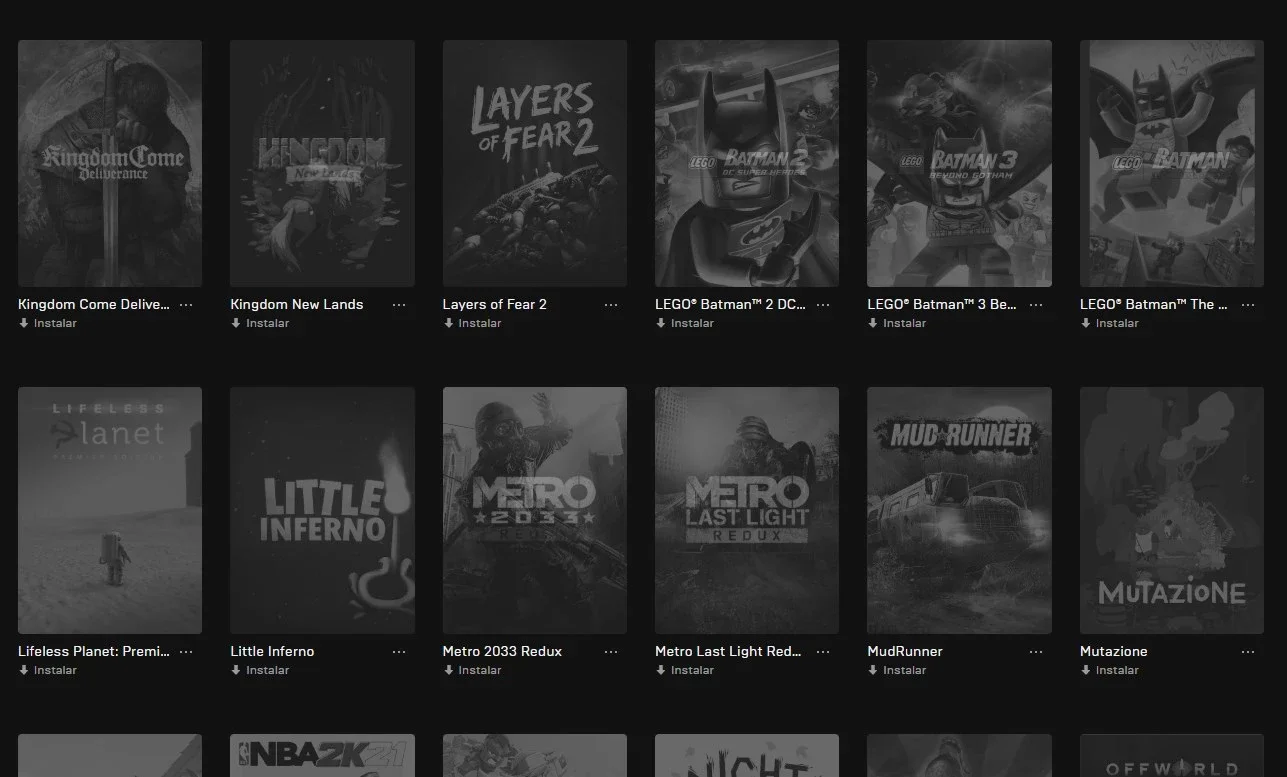This screenshot has width=1287, height=777.
Task: Select the Layers of Fear 2 cover
Action: pyautogui.click(x=535, y=163)
